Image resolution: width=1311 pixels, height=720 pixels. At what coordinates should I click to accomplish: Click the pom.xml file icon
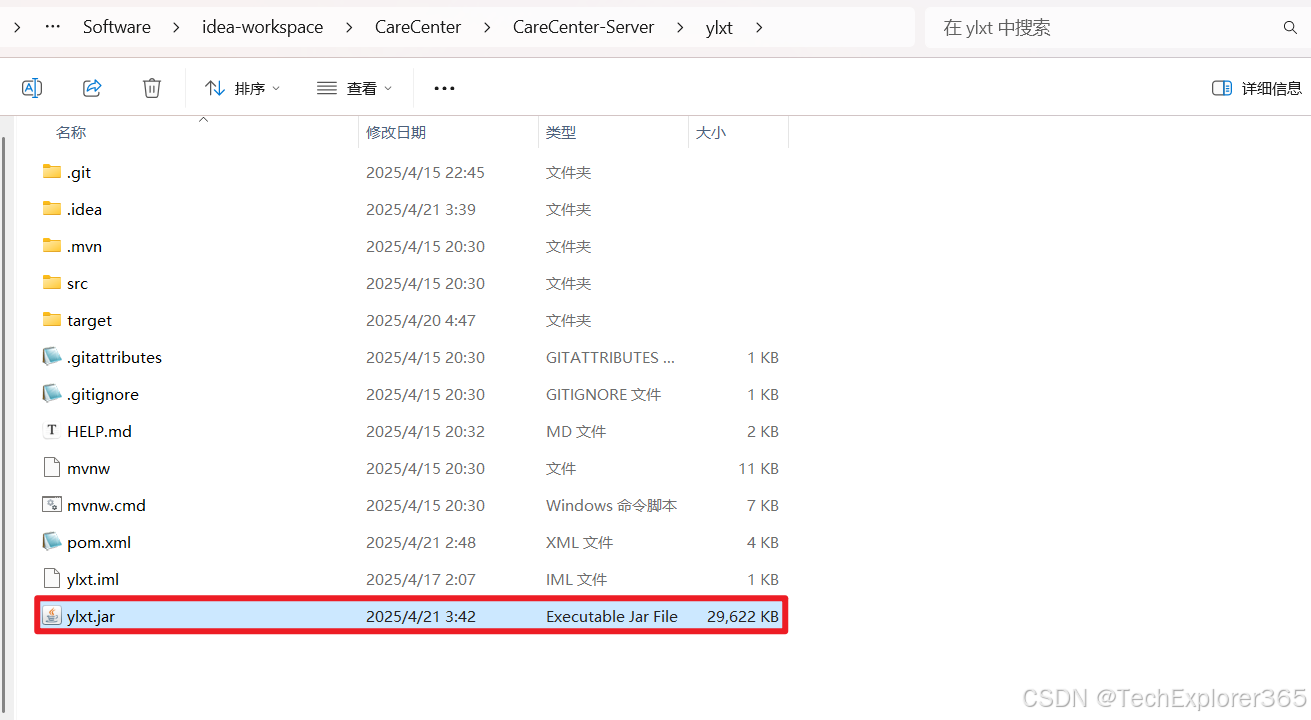(x=52, y=542)
